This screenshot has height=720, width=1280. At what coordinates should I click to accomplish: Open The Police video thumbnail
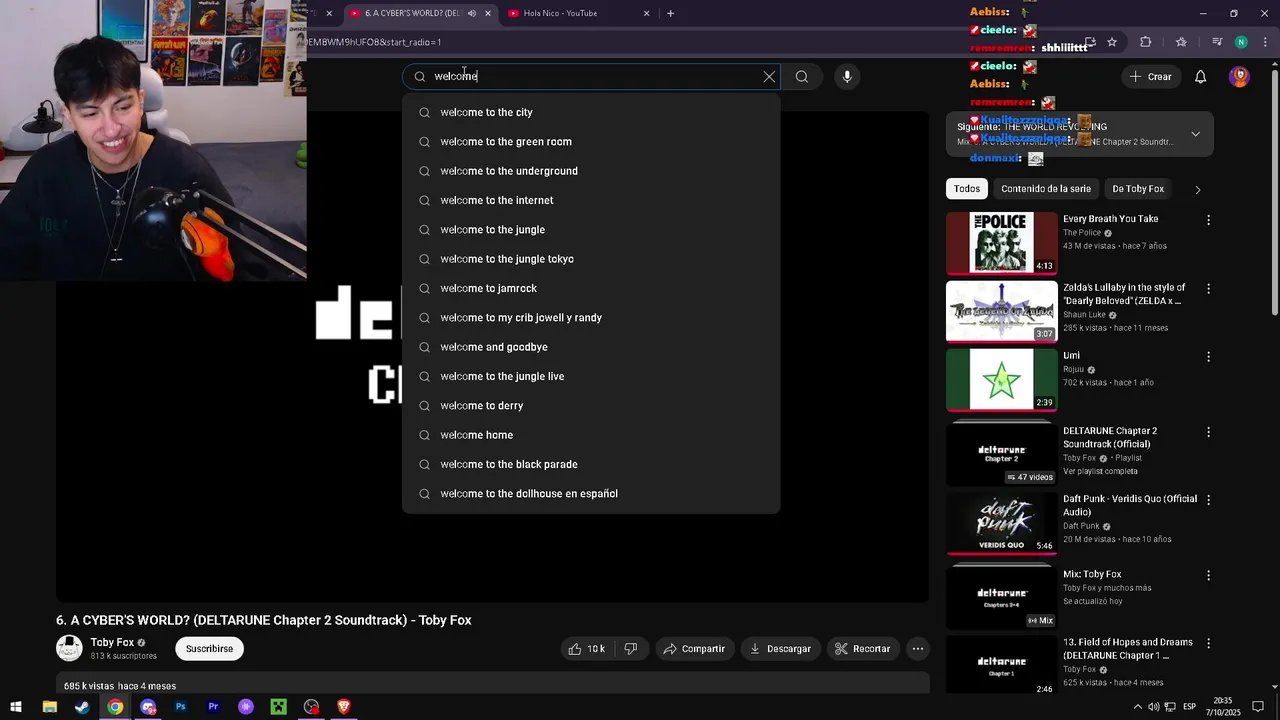(x=1001, y=243)
